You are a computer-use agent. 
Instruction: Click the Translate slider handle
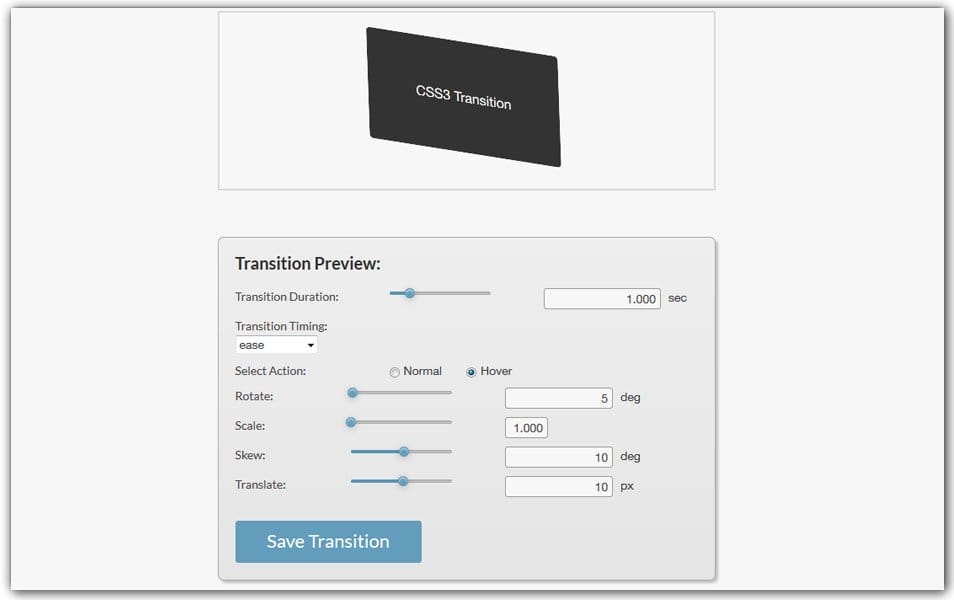[x=403, y=481]
